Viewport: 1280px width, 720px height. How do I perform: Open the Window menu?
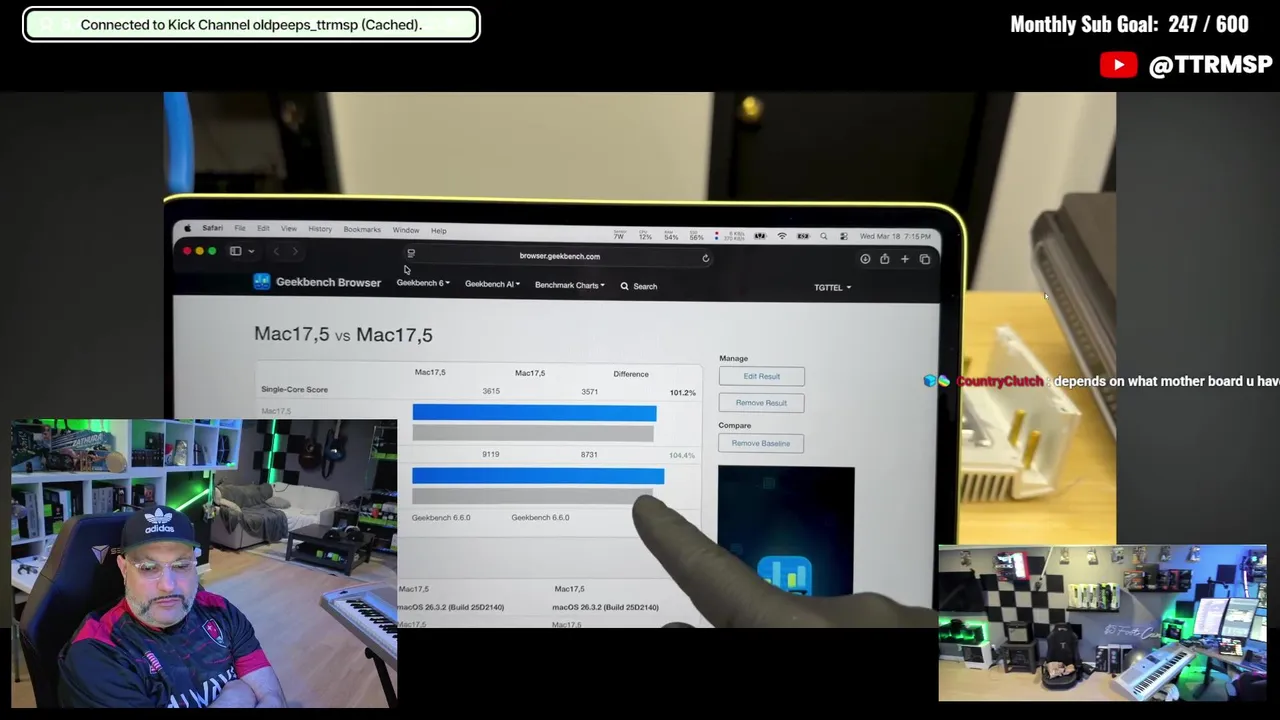(x=406, y=230)
